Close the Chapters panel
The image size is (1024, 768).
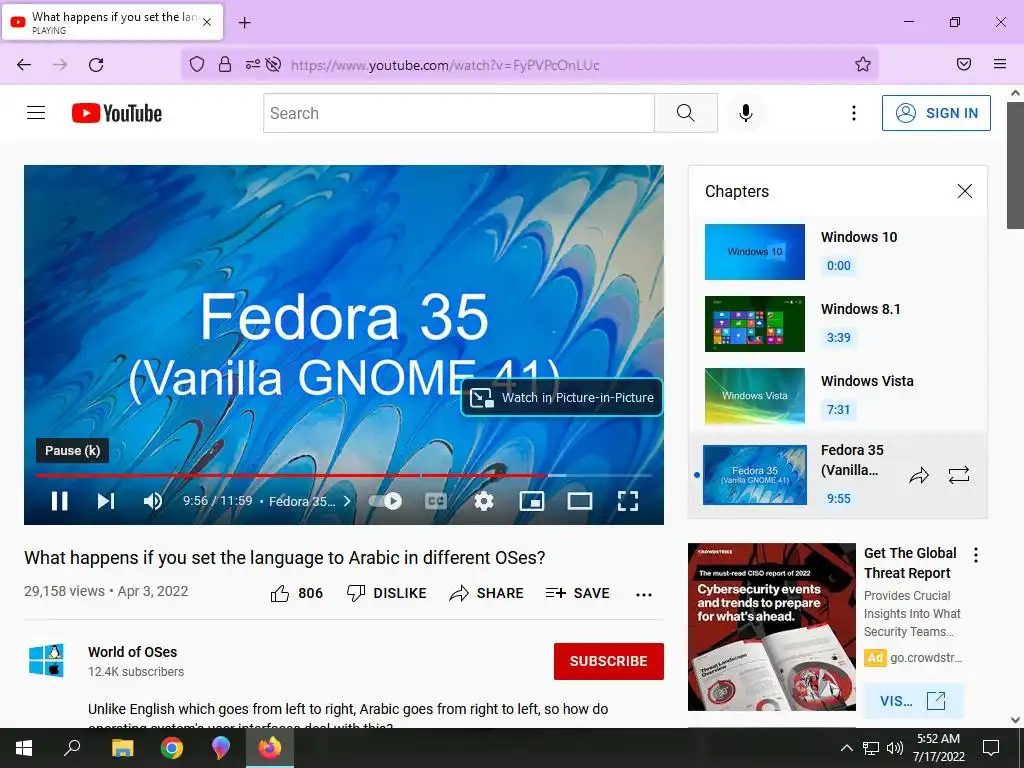965,191
